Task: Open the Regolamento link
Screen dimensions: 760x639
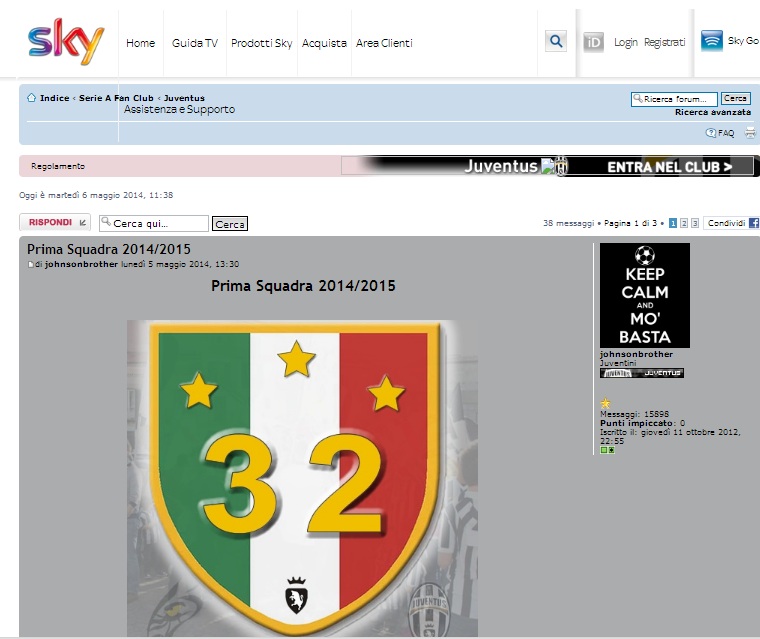Action: coord(58,166)
